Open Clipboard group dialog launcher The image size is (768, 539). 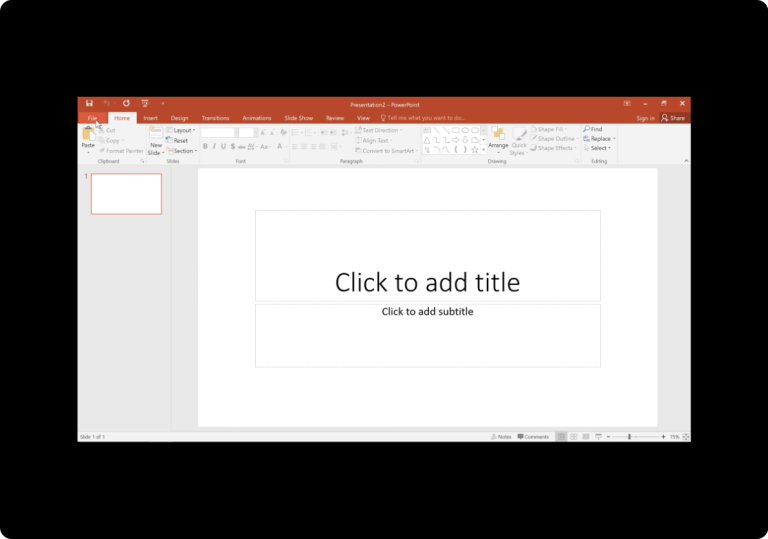143,161
